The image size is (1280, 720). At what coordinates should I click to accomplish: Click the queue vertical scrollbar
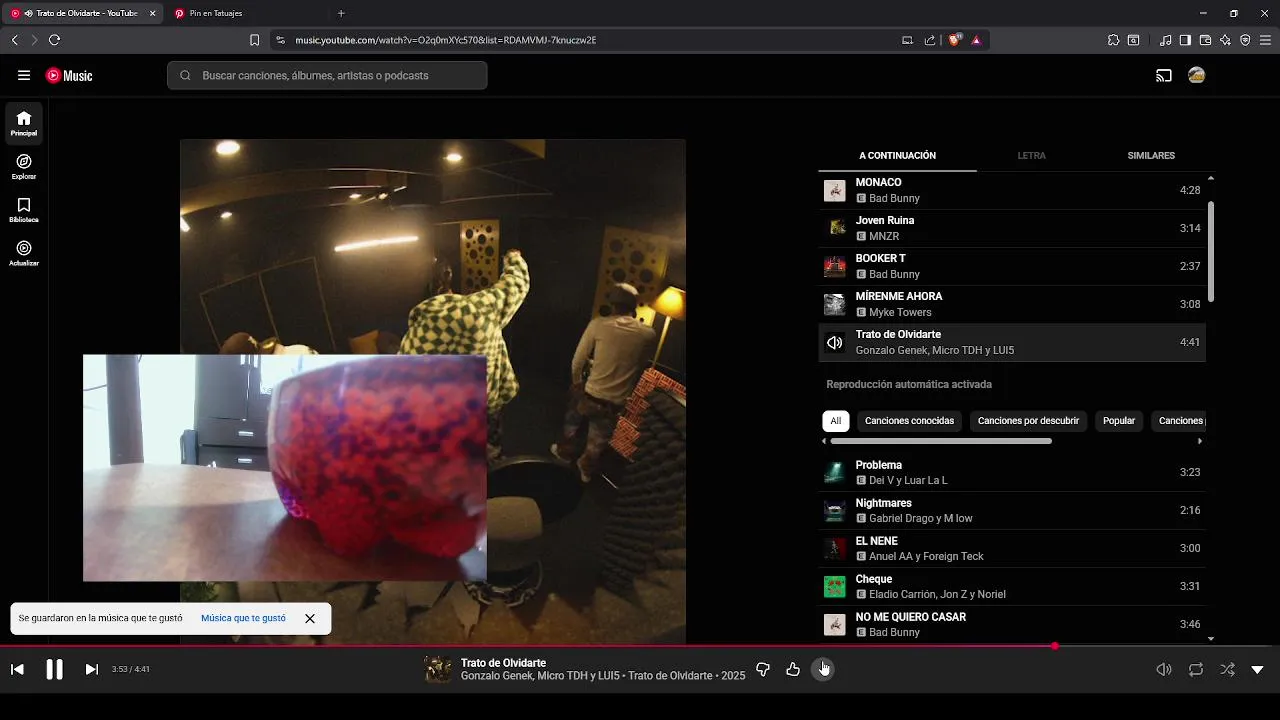point(1211,250)
